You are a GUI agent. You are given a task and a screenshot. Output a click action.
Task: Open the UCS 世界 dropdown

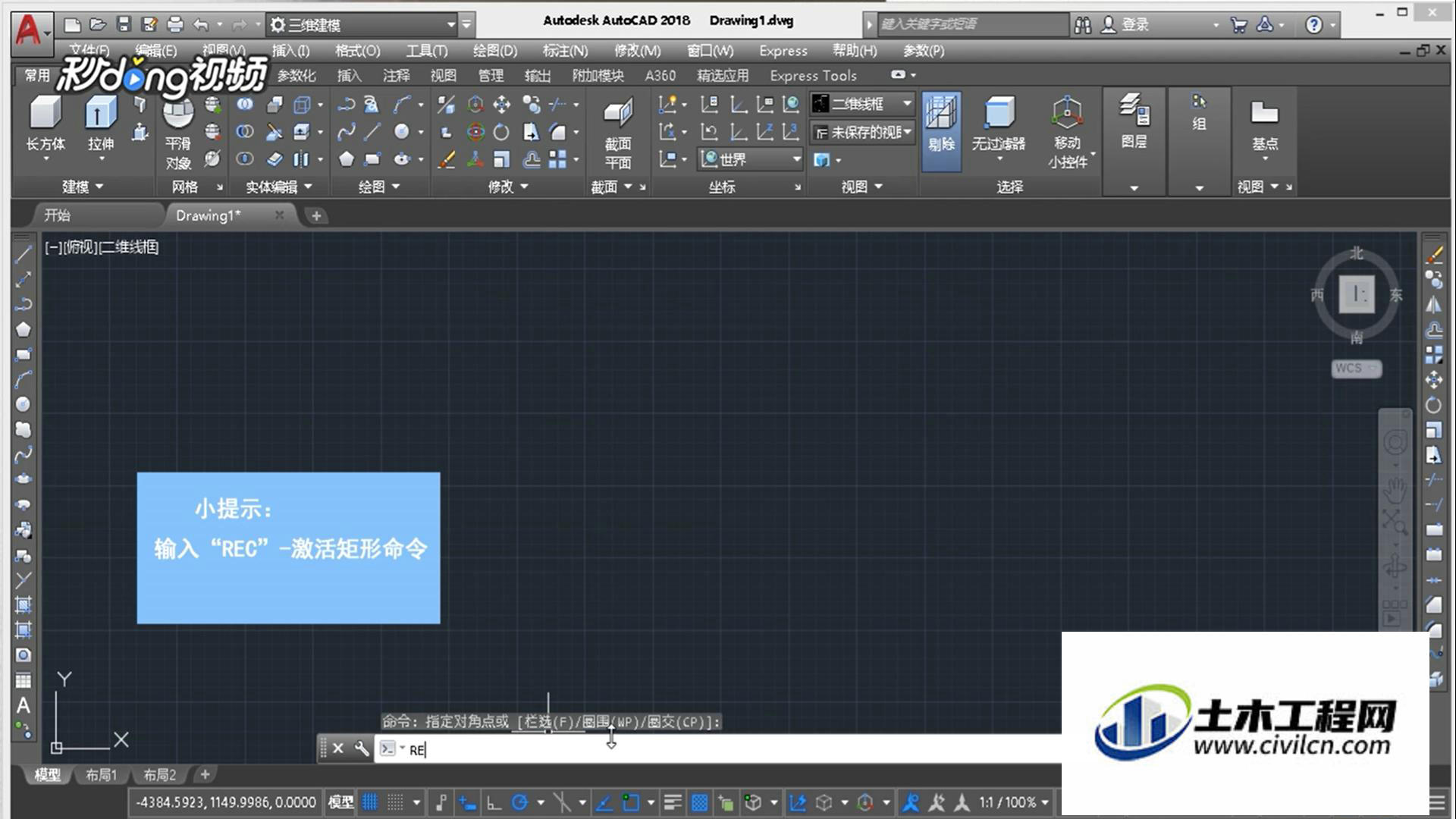coord(751,159)
